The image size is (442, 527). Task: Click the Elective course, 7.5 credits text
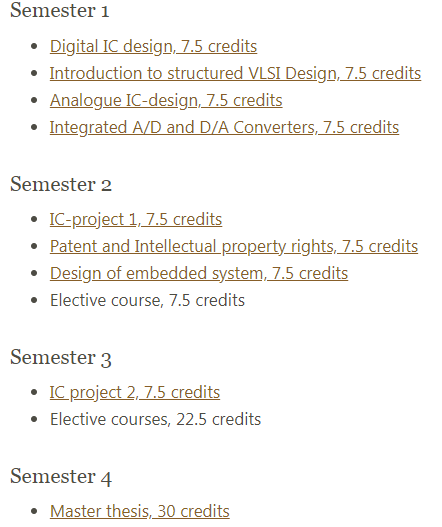point(147,300)
